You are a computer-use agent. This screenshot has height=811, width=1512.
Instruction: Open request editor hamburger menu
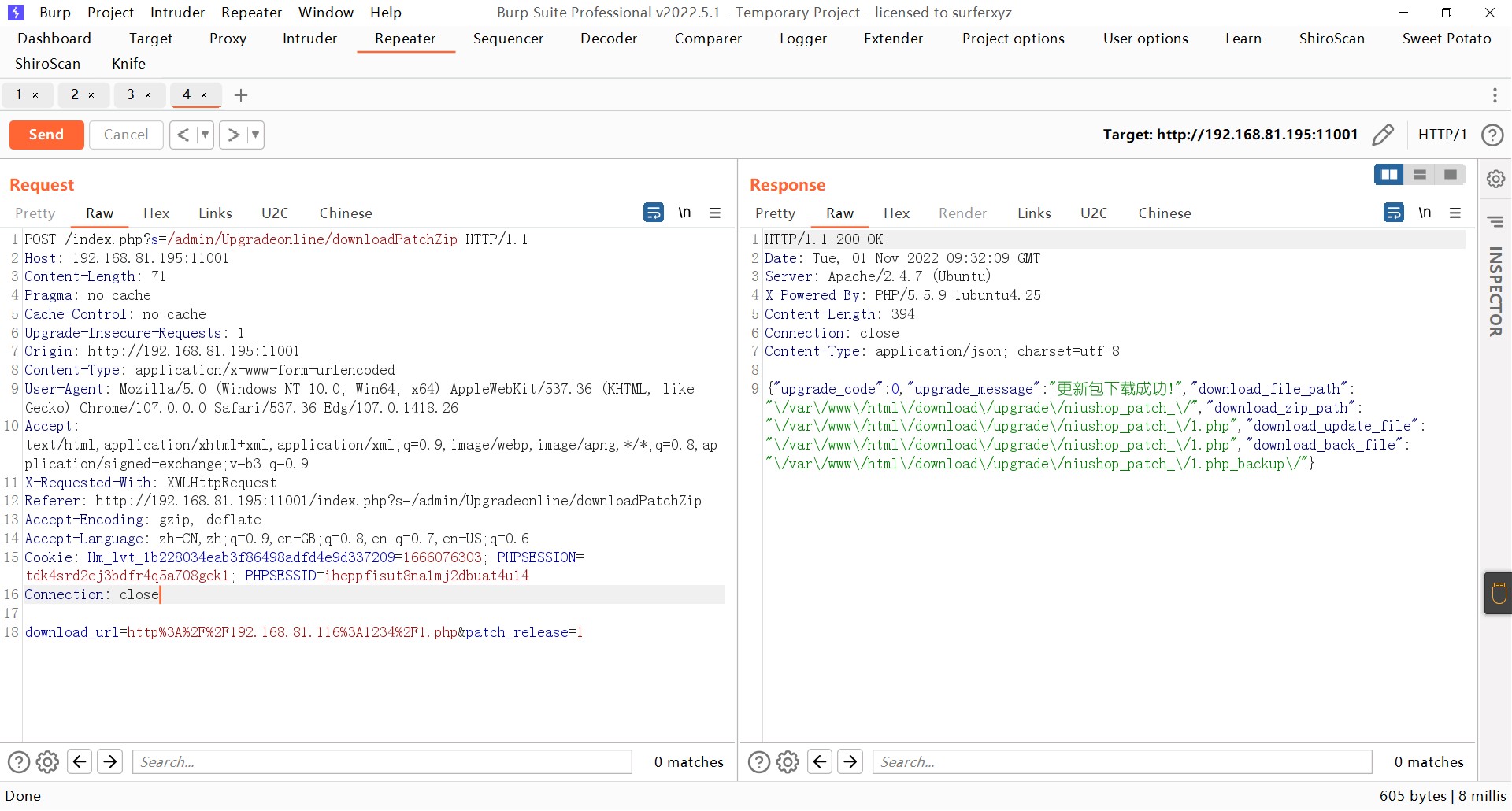[715, 213]
